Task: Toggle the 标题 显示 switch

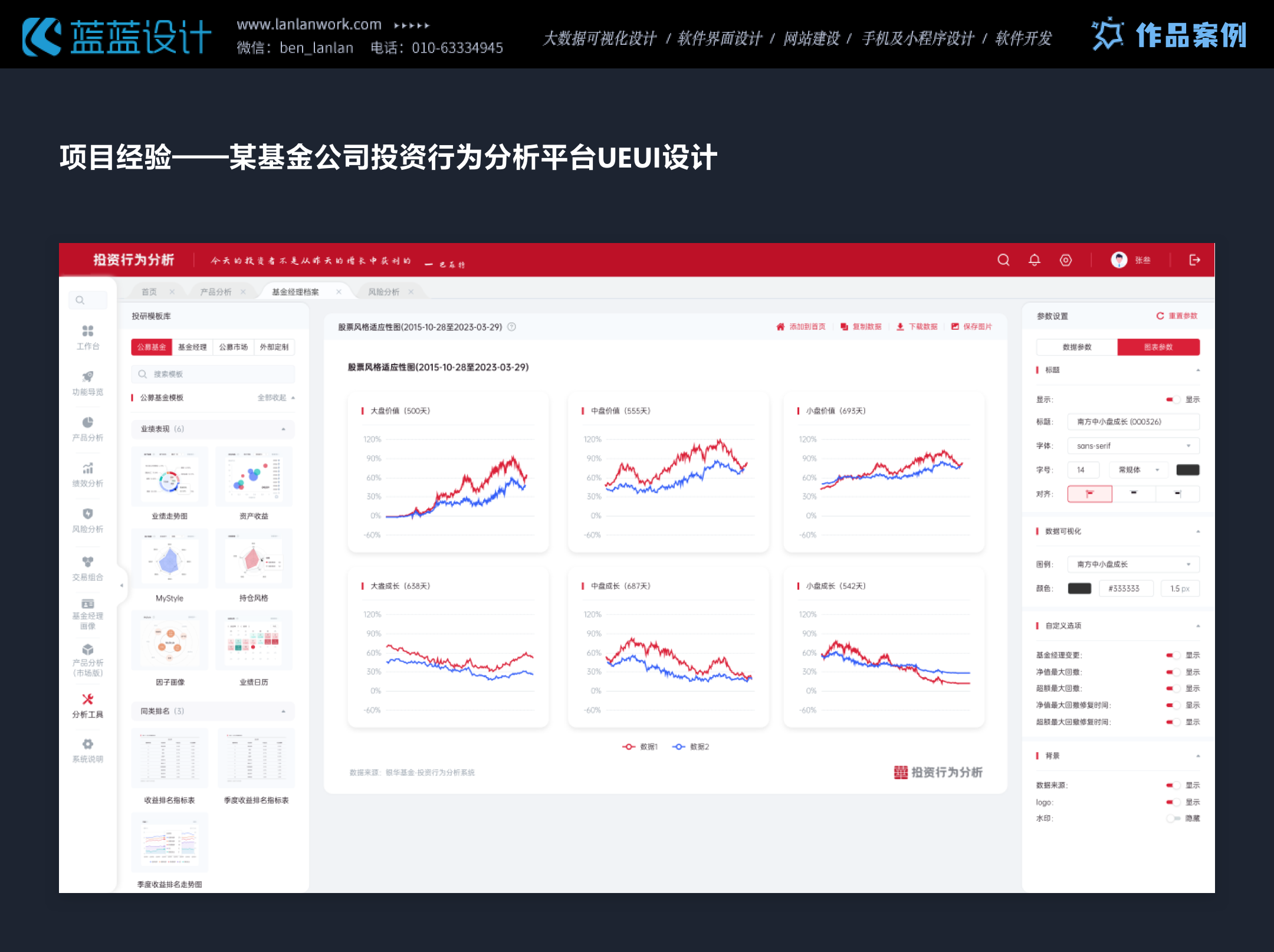Action: 1173,399
